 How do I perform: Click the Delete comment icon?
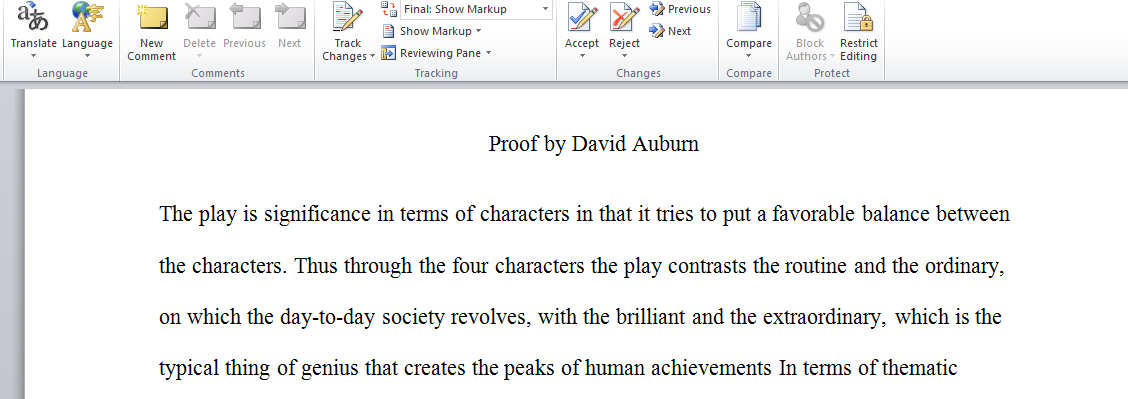click(x=199, y=17)
